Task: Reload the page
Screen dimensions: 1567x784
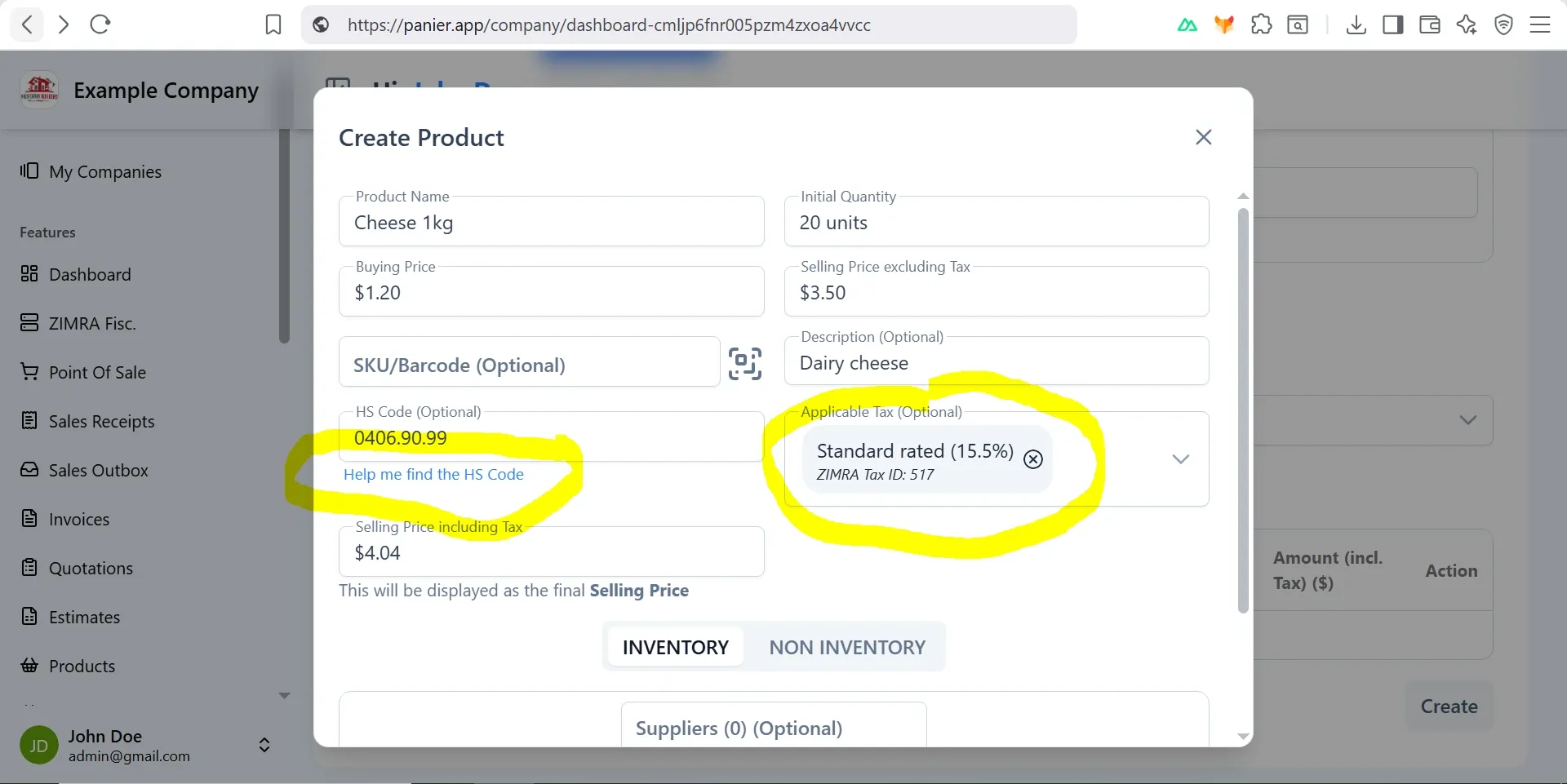Action: (x=100, y=24)
